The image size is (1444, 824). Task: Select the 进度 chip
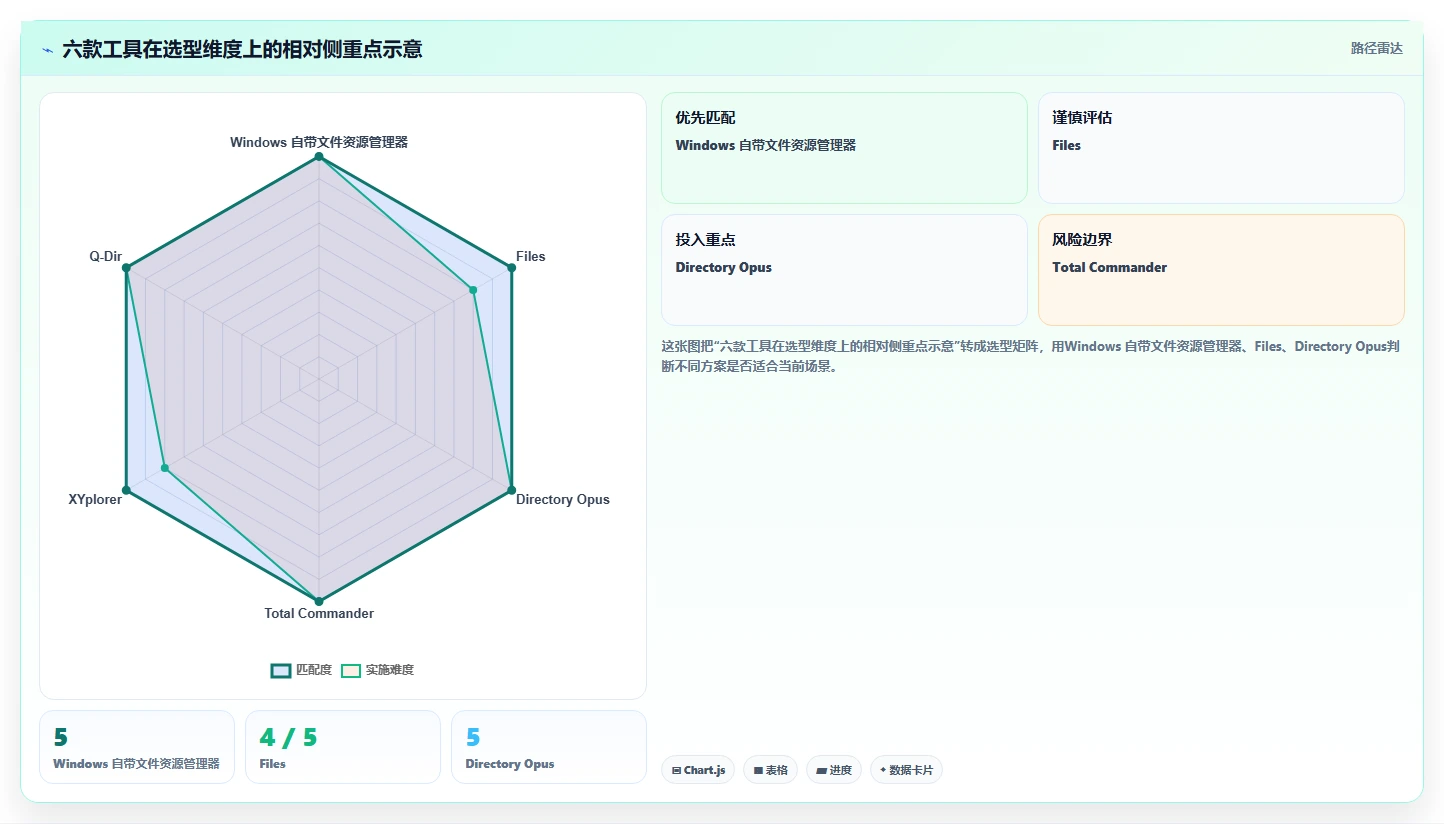(834, 770)
